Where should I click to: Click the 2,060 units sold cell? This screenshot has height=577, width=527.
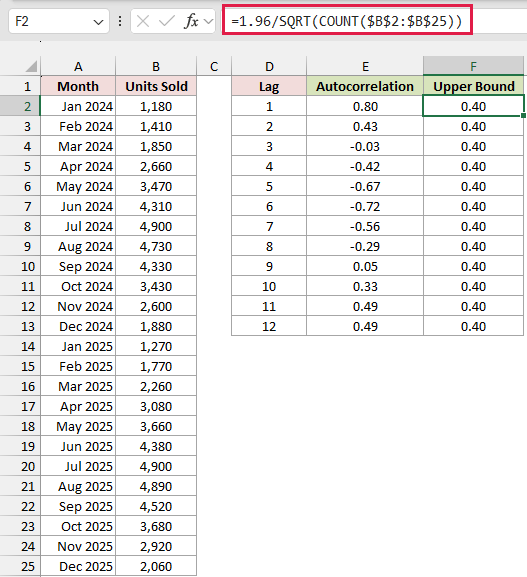click(156, 566)
